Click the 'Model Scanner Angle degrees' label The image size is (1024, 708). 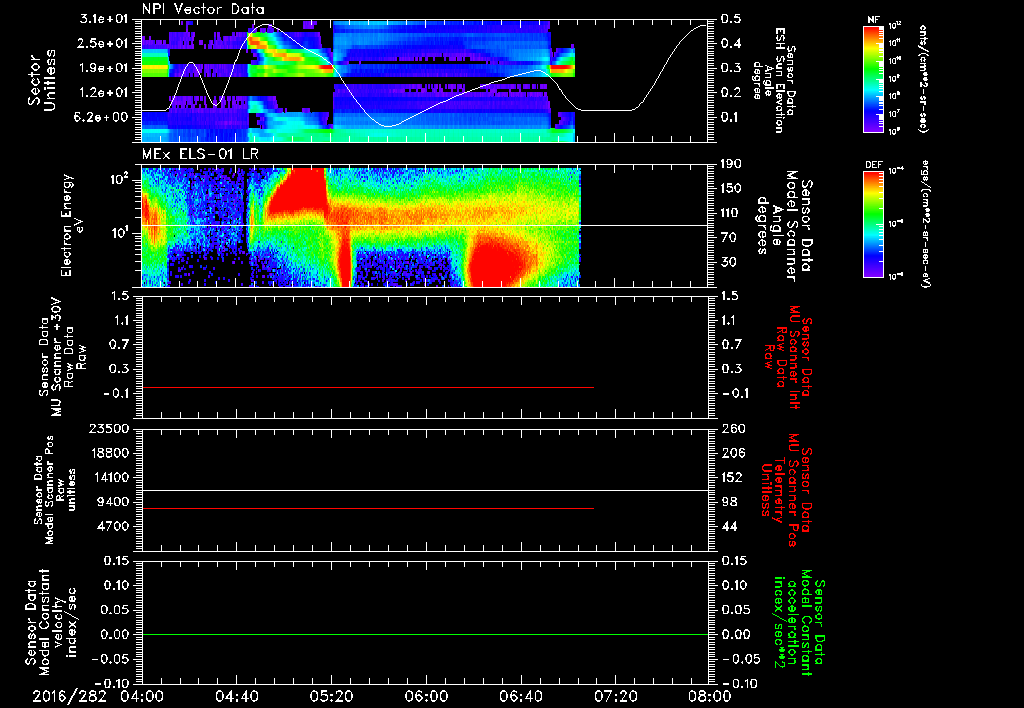(784, 226)
